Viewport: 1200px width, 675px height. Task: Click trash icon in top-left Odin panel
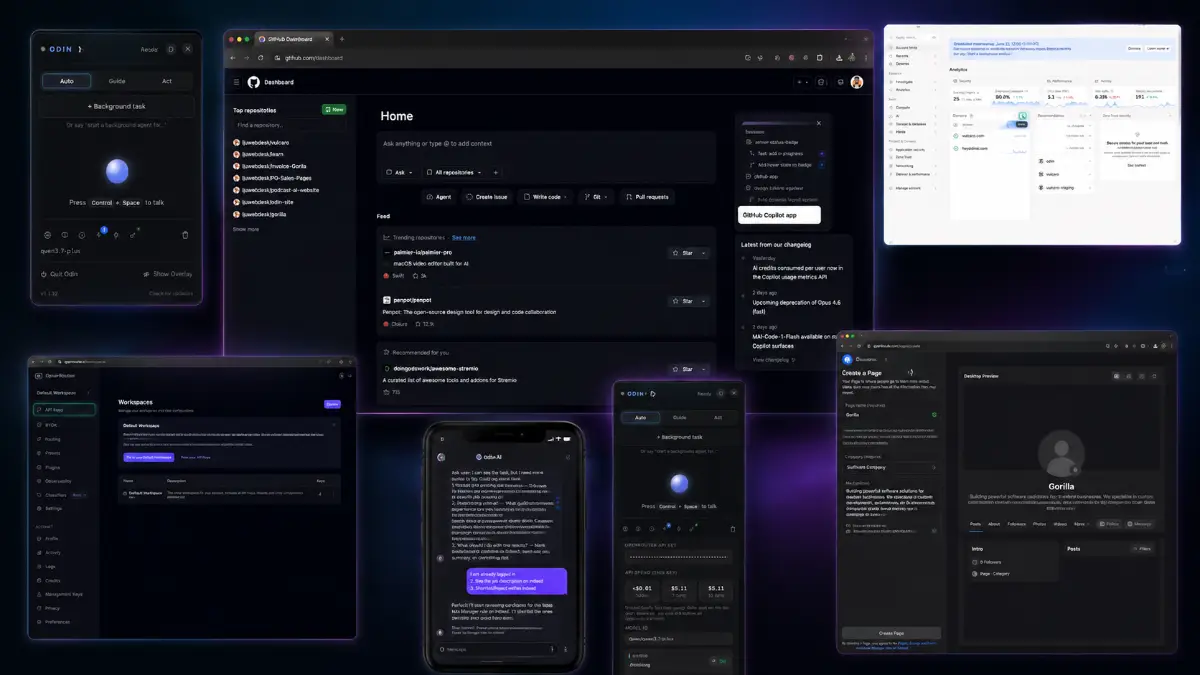click(185, 235)
